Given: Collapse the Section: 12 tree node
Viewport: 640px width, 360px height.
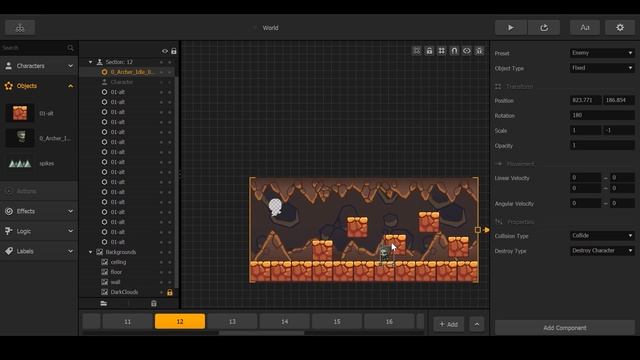Looking at the screenshot, I should click(90, 62).
